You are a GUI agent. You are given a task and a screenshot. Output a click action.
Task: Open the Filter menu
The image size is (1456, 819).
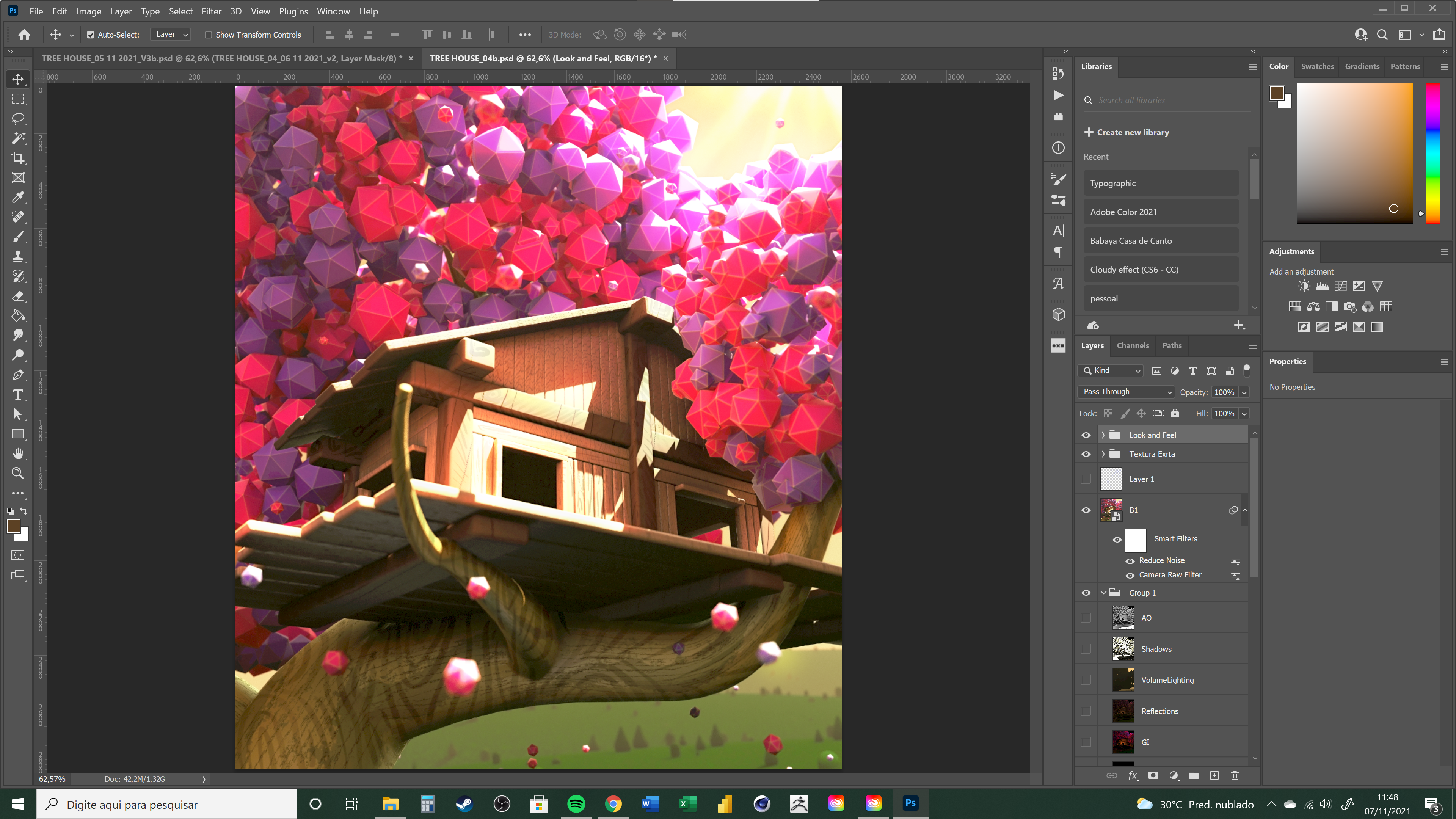tap(212, 11)
